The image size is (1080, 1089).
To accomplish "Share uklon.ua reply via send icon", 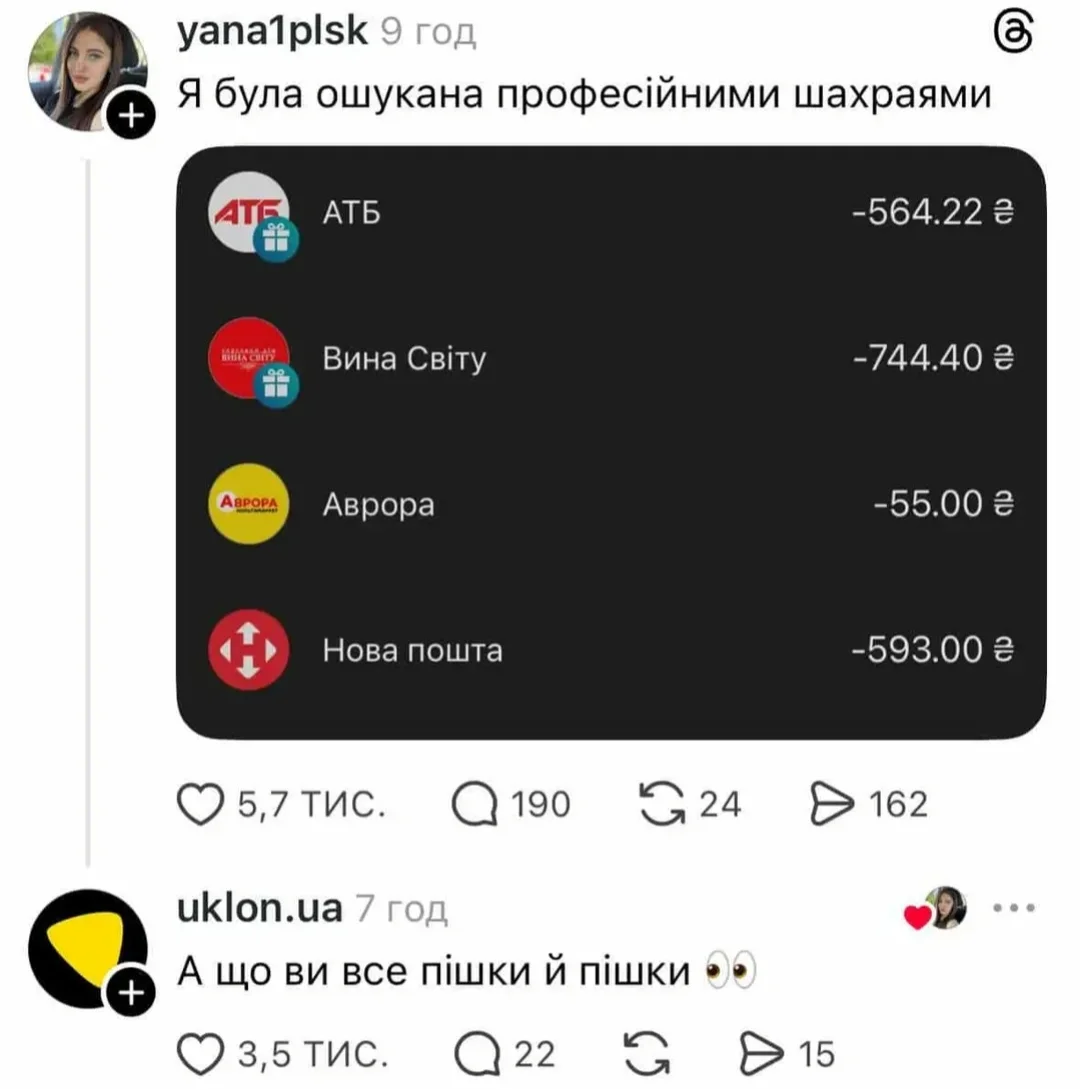I will pyautogui.click(x=761, y=1054).
